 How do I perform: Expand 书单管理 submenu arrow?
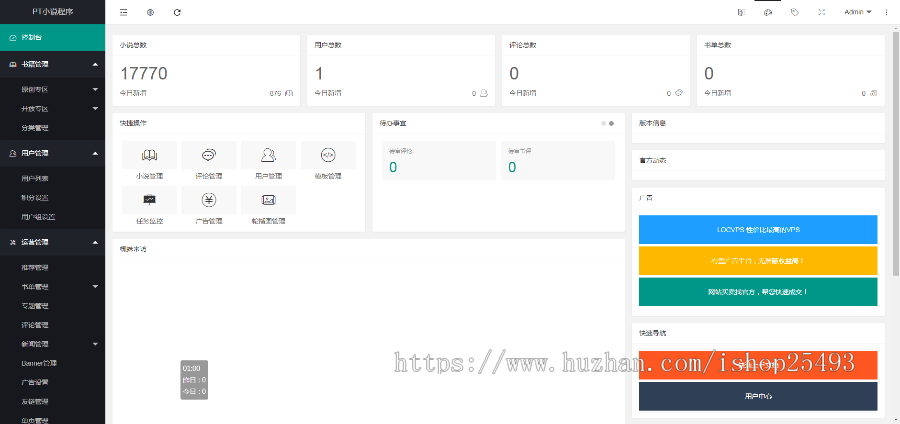click(x=95, y=286)
